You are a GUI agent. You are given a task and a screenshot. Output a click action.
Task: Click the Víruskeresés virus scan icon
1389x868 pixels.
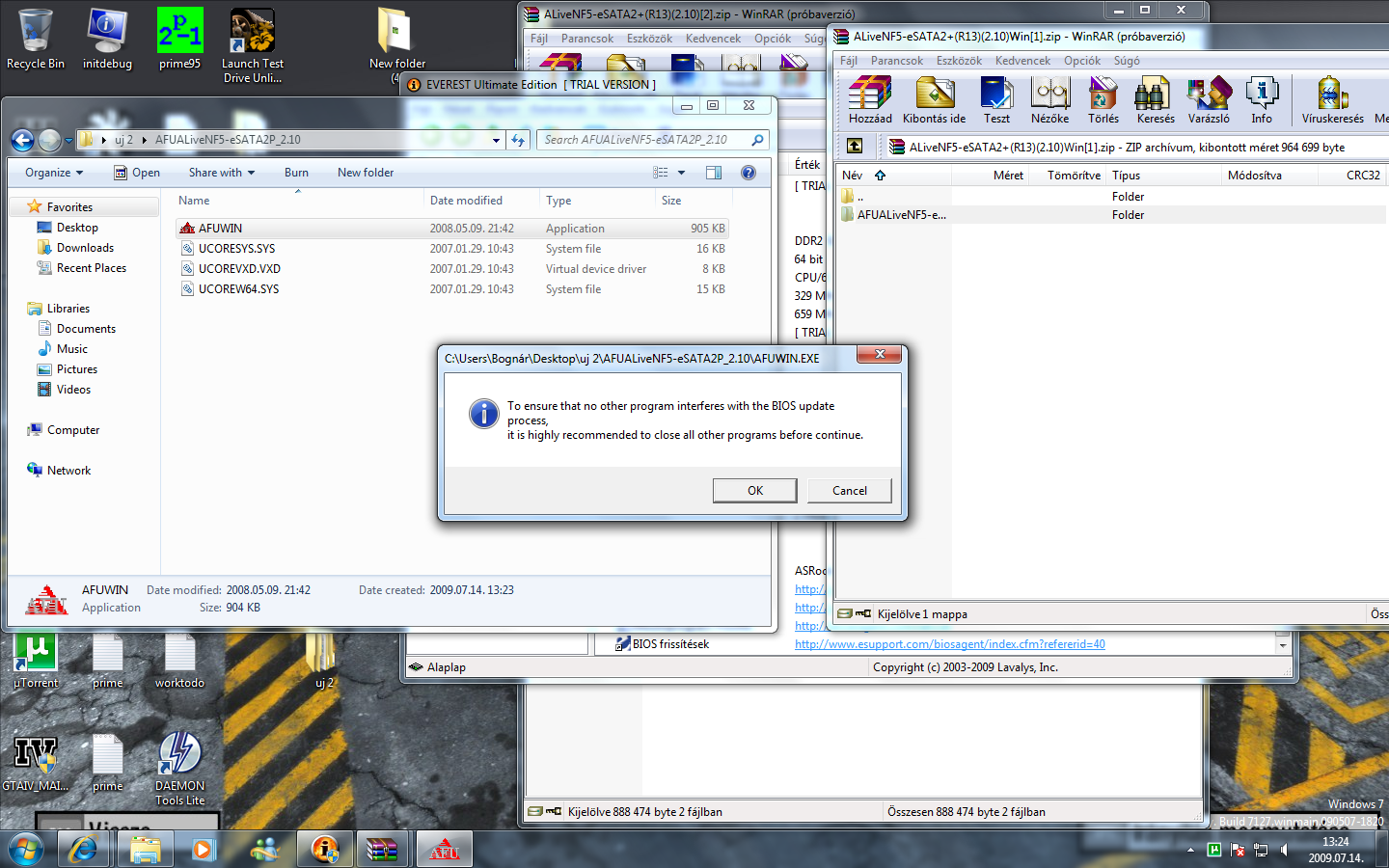point(1332,100)
